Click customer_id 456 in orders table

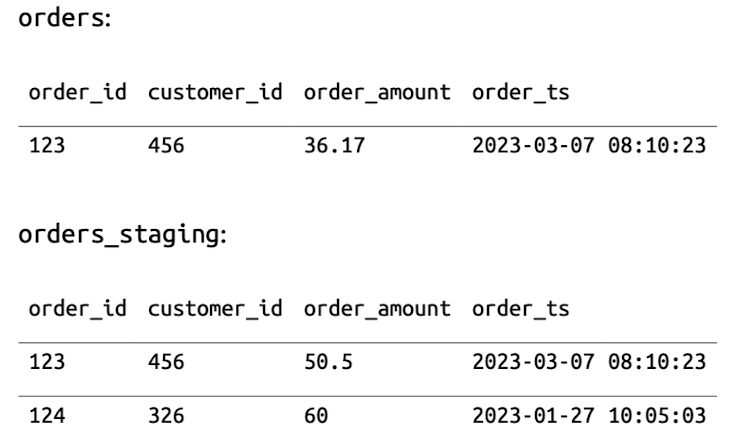[166, 150]
